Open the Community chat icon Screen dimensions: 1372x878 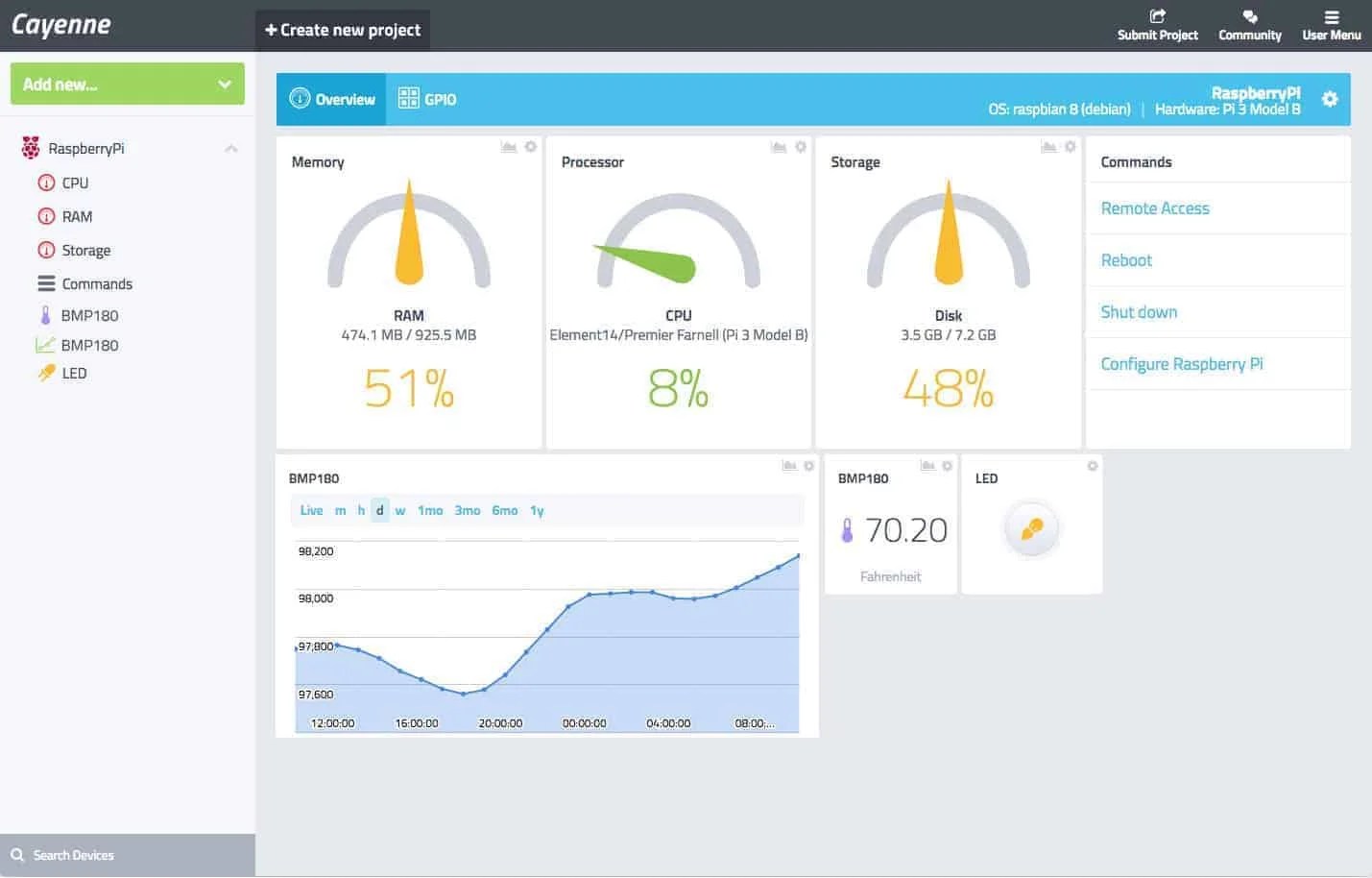click(x=1250, y=15)
